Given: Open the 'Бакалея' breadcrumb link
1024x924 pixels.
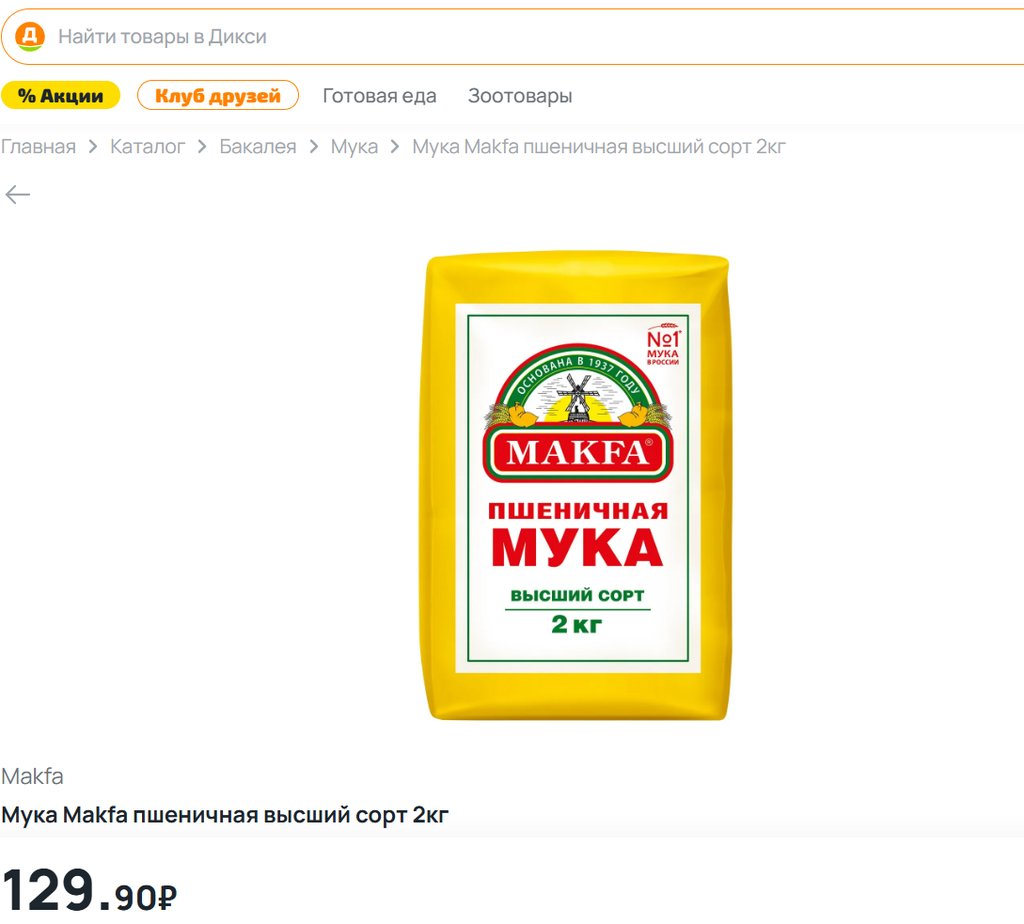Looking at the screenshot, I should [x=258, y=147].
